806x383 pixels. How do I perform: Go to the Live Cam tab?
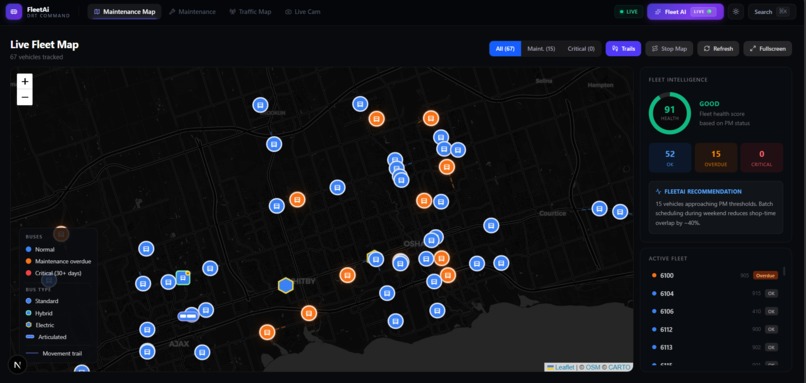pyautogui.click(x=303, y=12)
